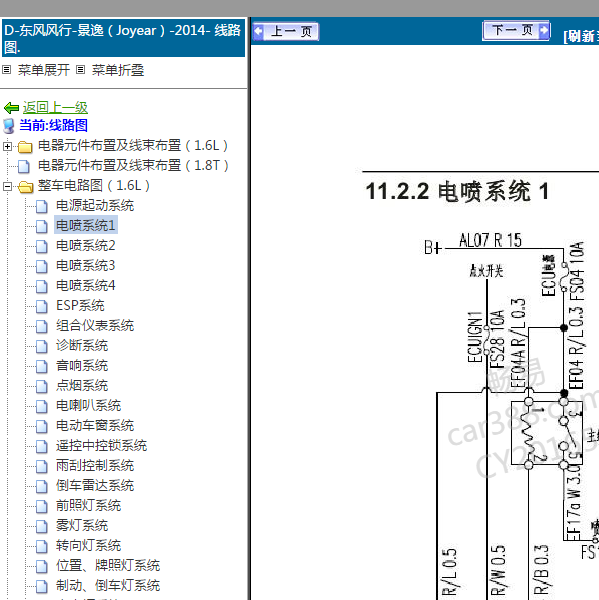Open 遥控中控锁系统 diagram

101,445
